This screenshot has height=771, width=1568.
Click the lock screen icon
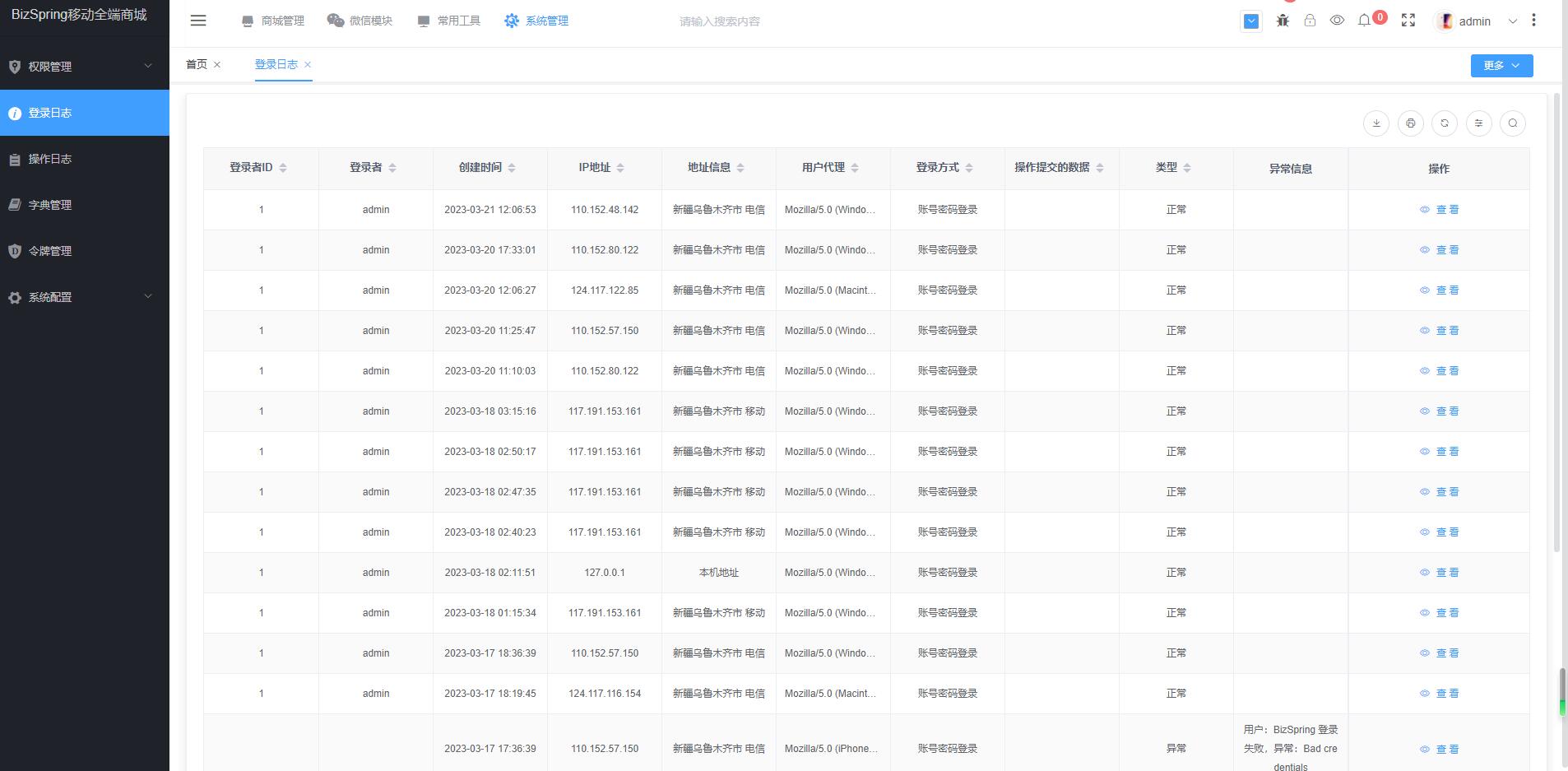pyautogui.click(x=1310, y=21)
